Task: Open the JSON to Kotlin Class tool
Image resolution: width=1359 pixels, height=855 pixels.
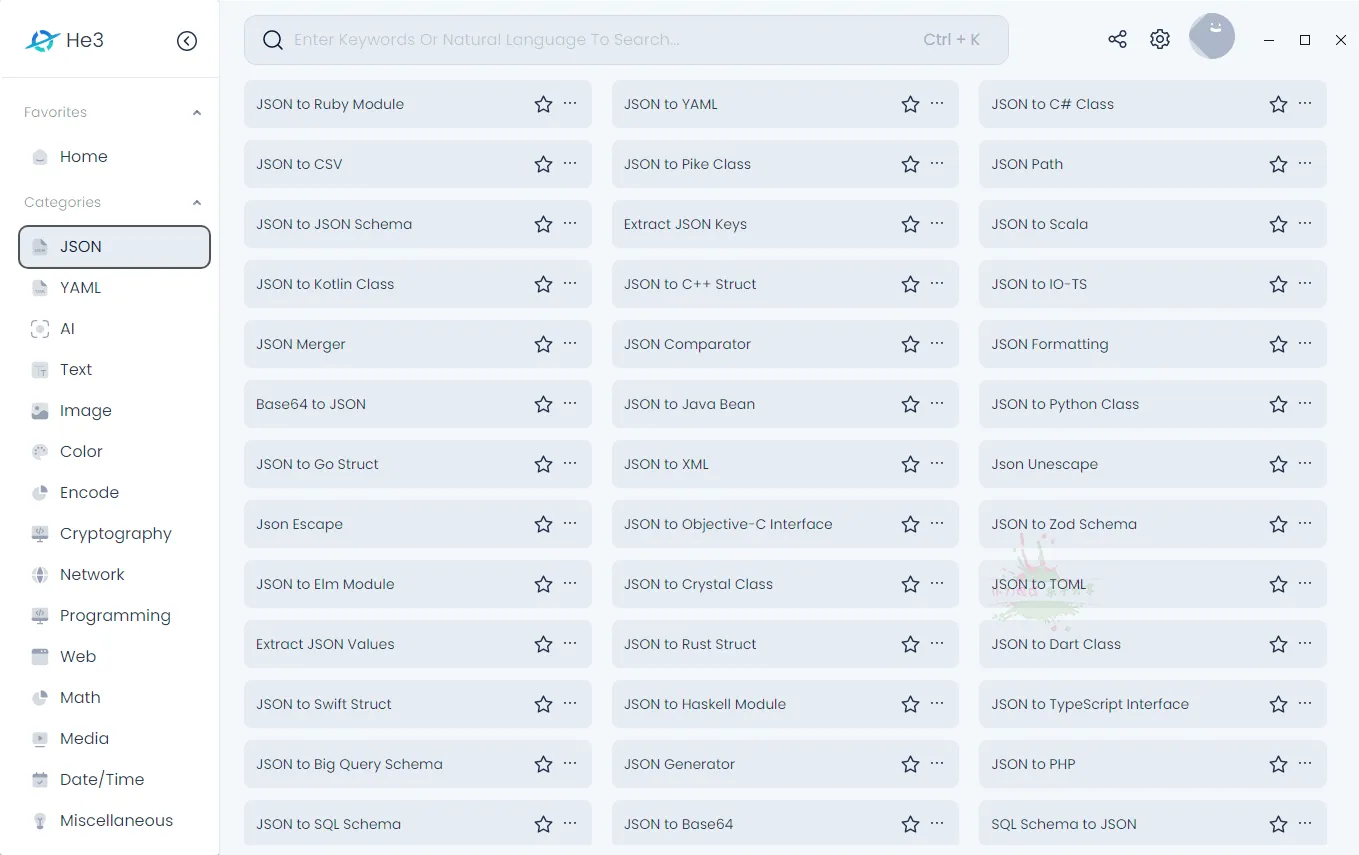Action: 418,284
